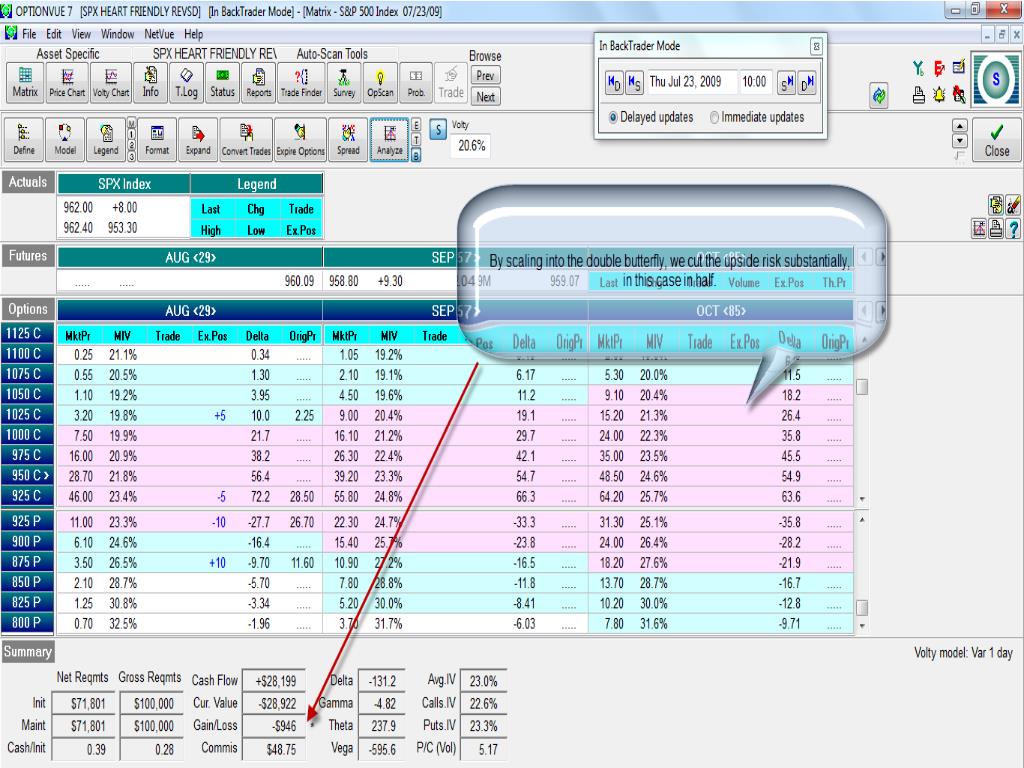Open the Status tool
This screenshot has width=1024, height=768.
tap(222, 82)
